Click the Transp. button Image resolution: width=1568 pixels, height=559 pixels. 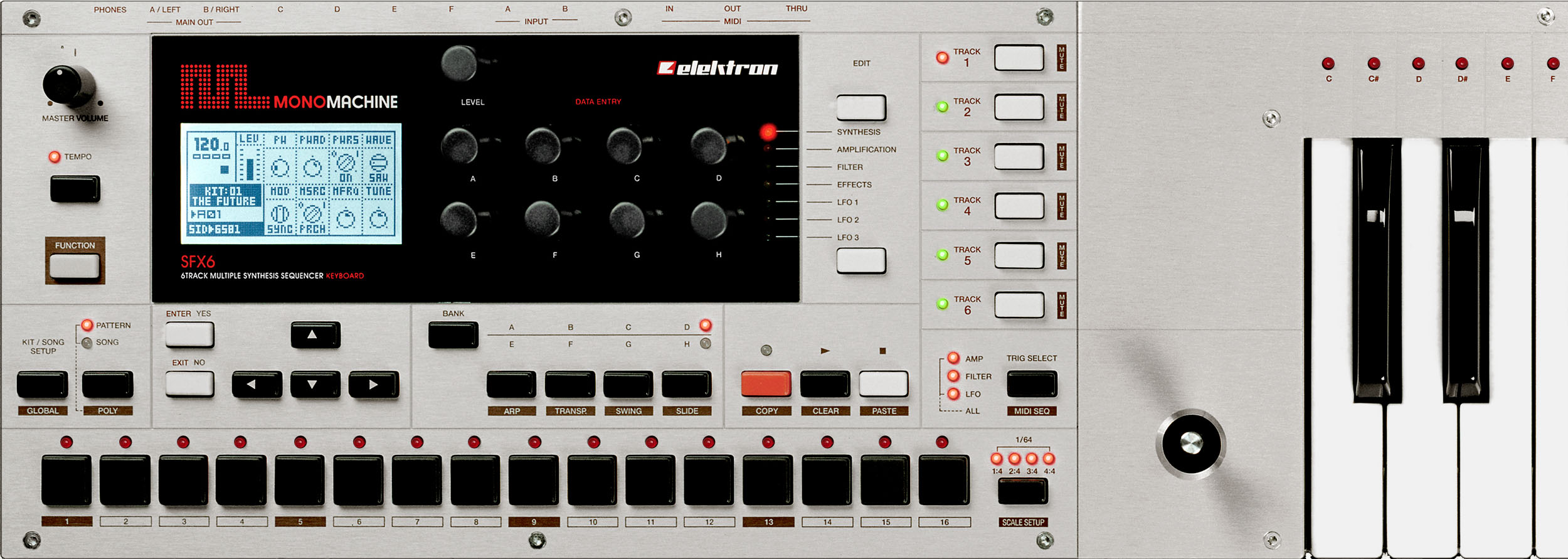click(x=570, y=384)
